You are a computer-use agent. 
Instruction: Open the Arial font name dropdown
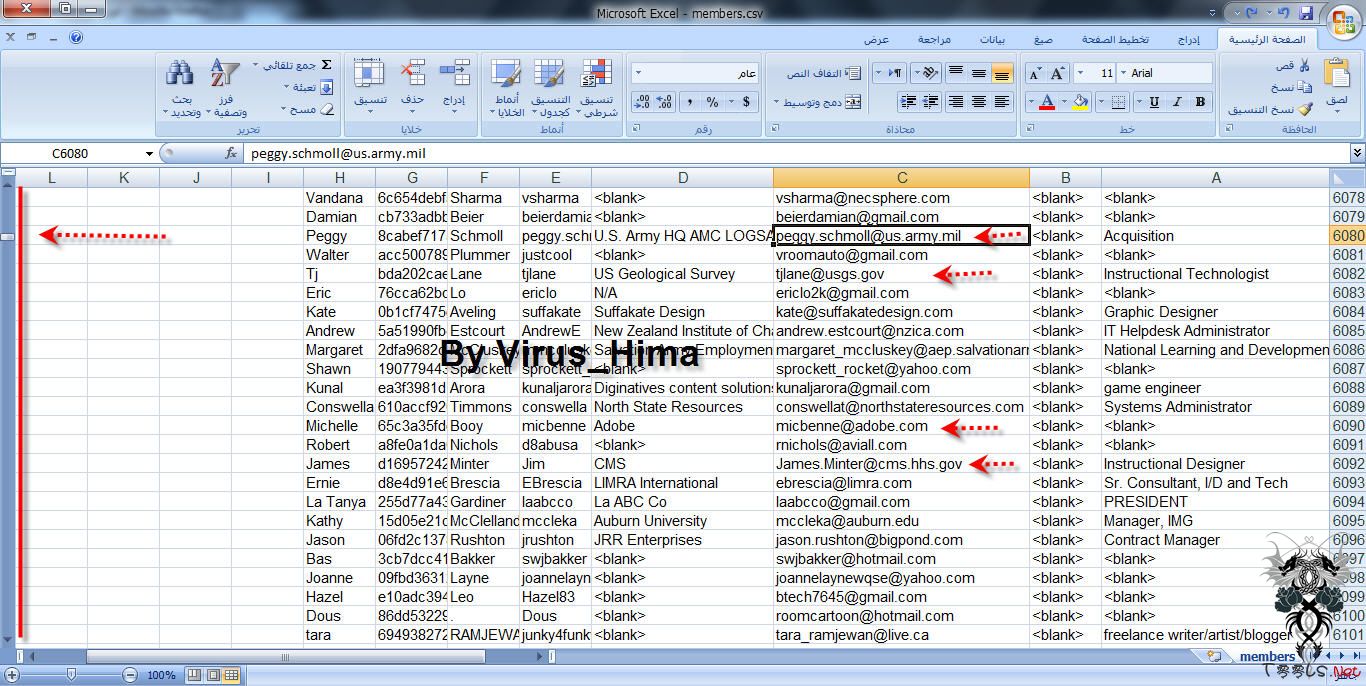tap(1123, 72)
